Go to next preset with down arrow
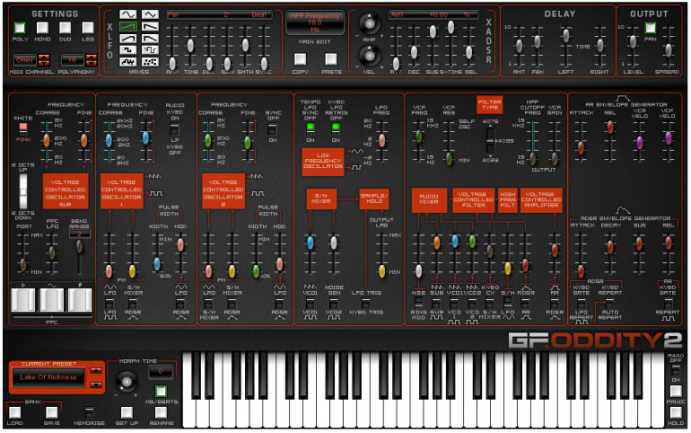691x433 pixels. click(x=96, y=385)
